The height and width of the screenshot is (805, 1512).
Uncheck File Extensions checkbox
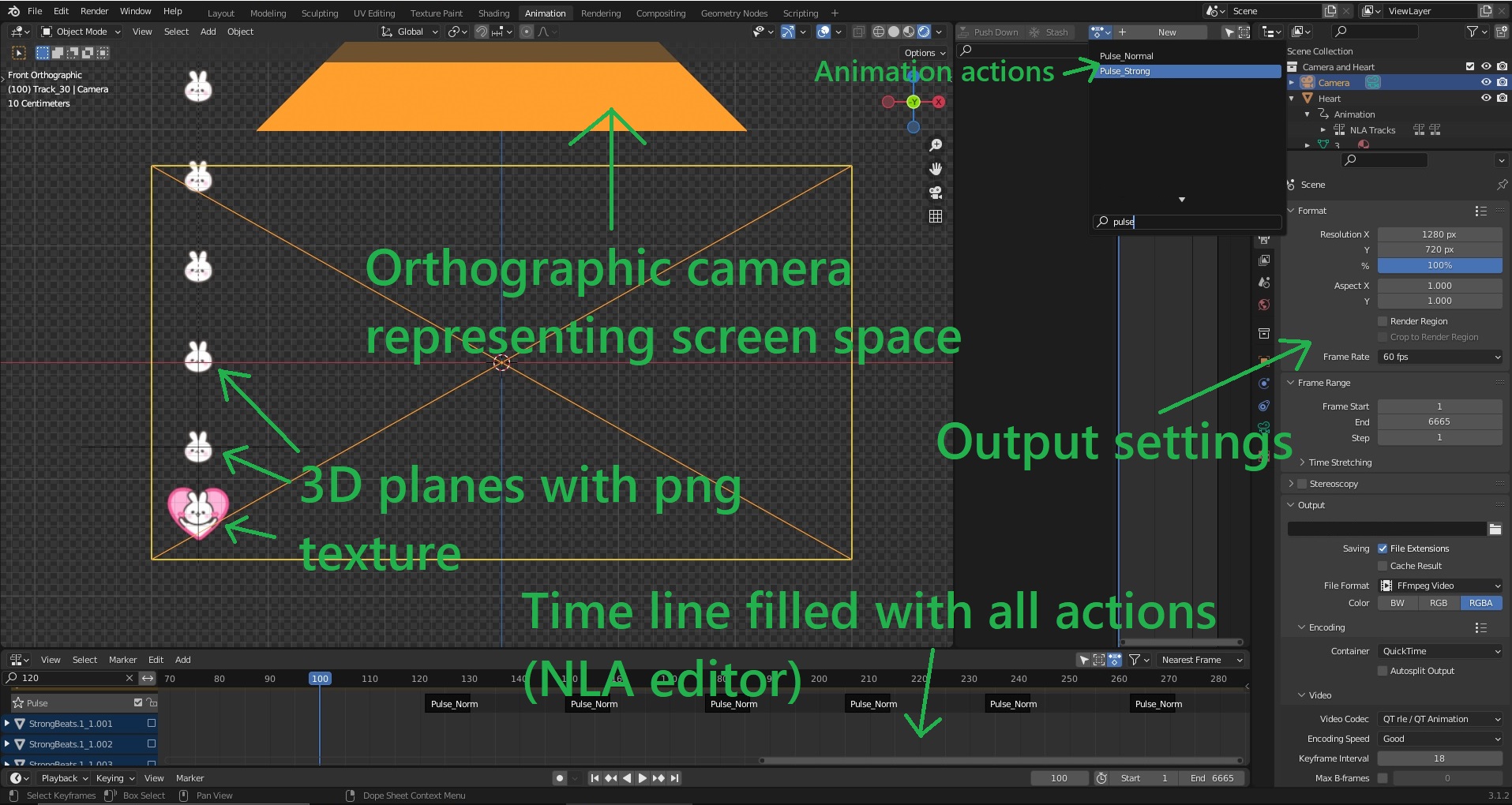click(x=1383, y=549)
